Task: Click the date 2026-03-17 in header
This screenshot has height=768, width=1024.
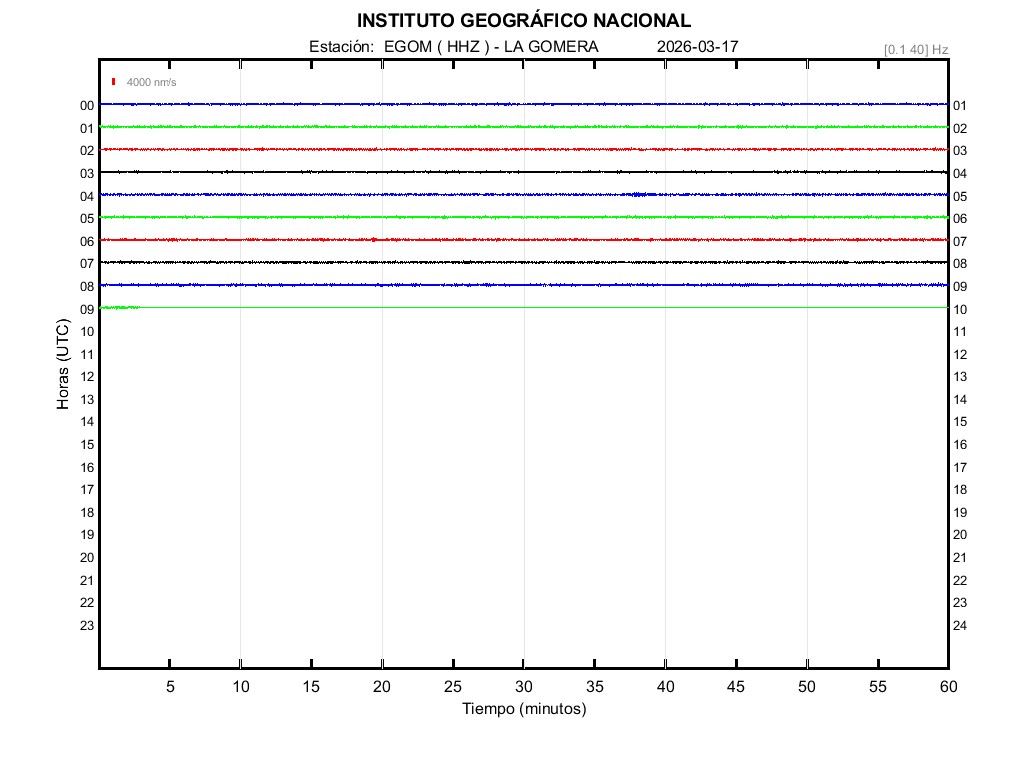Action: (x=698, y=47)
